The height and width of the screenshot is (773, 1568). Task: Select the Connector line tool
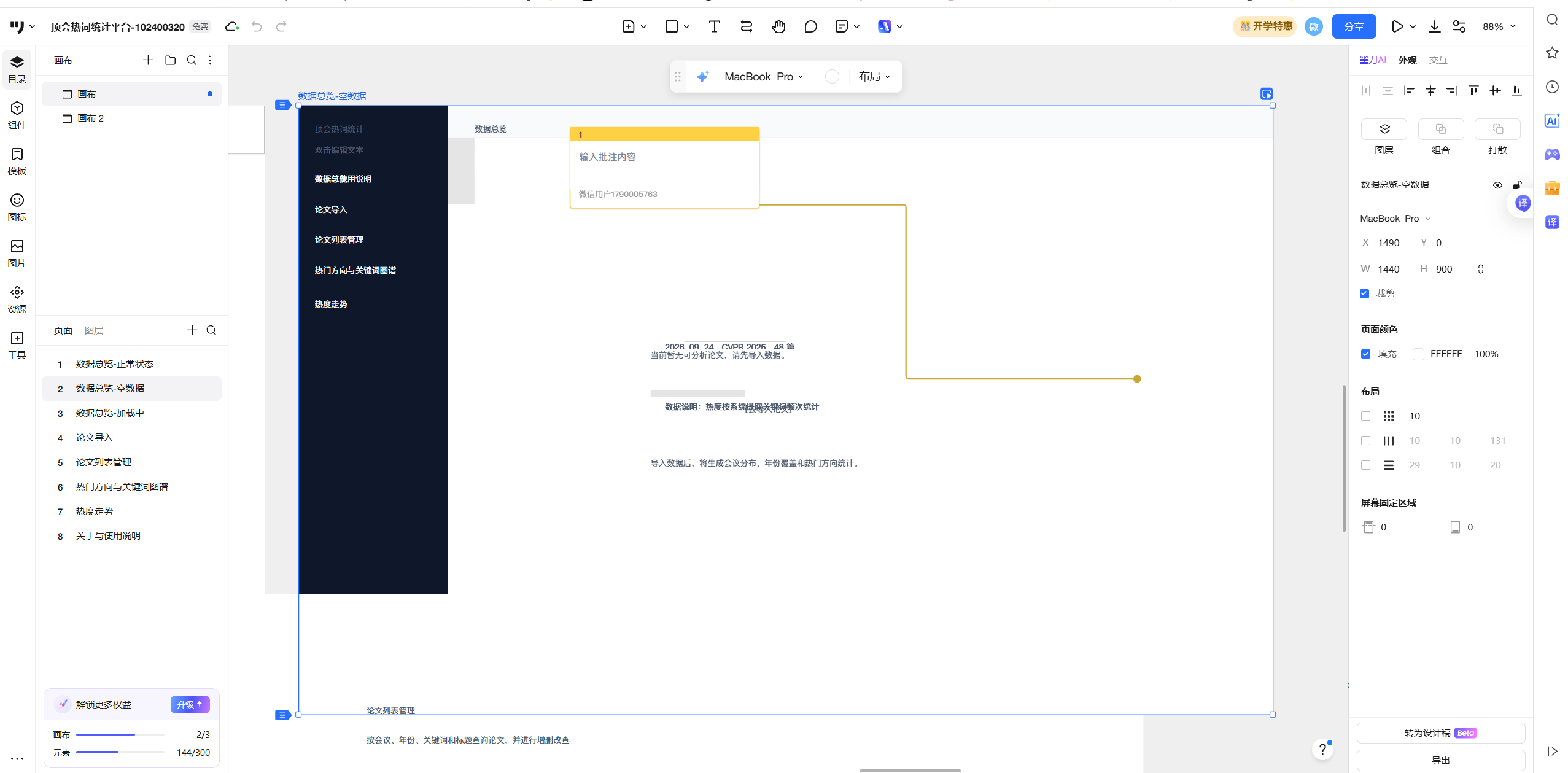coord(746,26)
